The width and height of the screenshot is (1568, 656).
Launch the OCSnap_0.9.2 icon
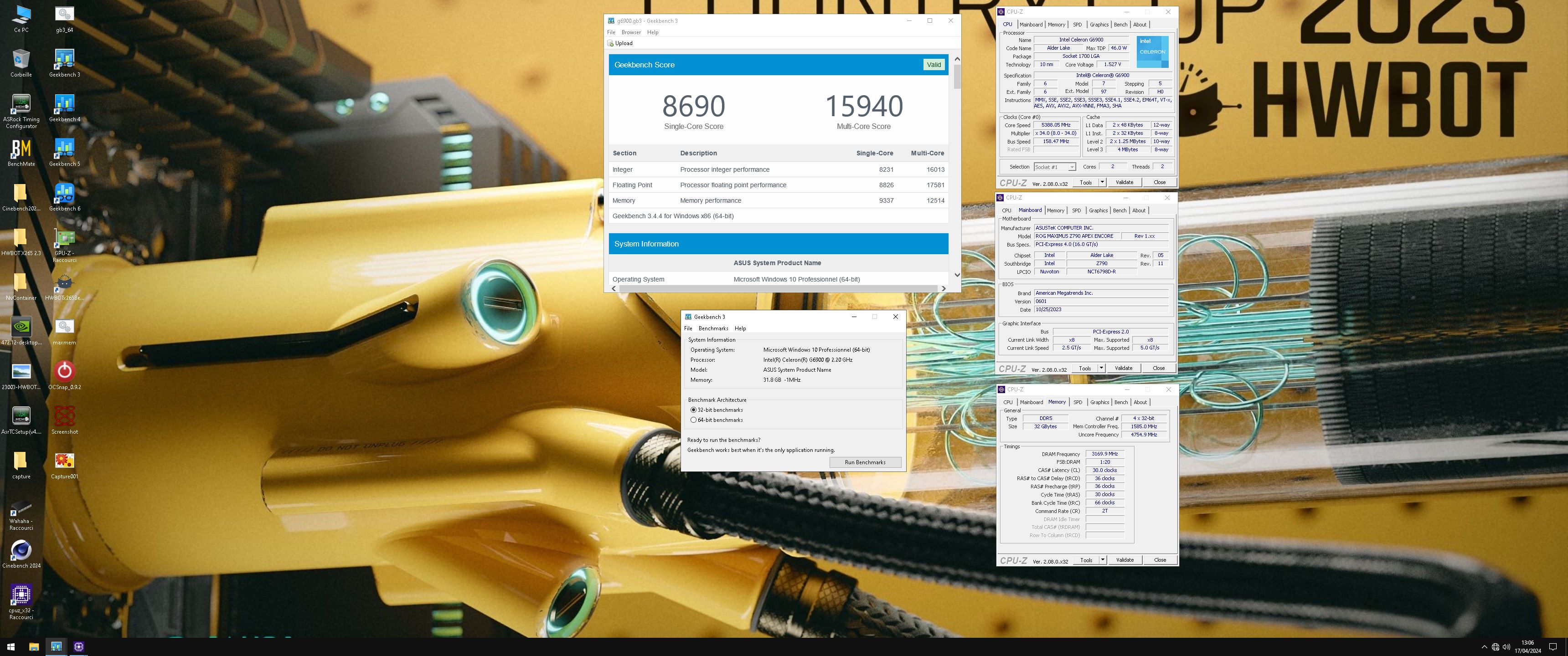click(65, 376)
